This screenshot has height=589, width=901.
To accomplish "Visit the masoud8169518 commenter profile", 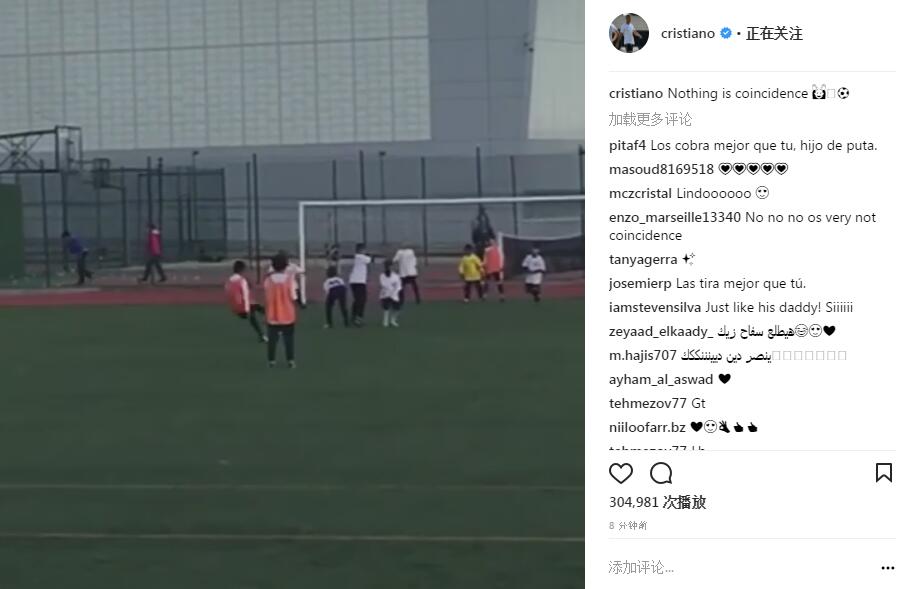I will [661, 170].
